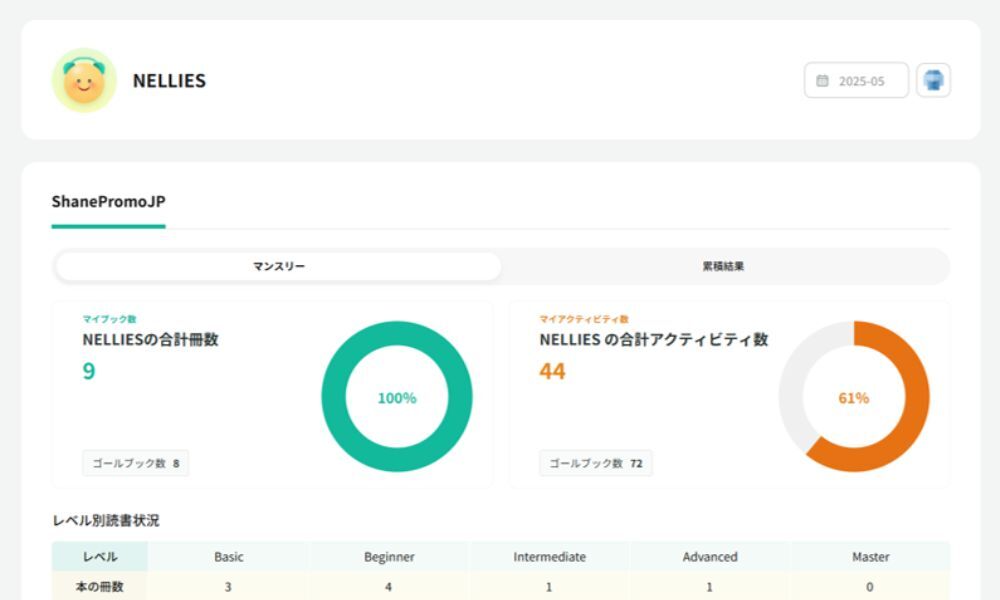Click the blue printer icon button
The width and height of the screenshot is (1000, 600).
click(x=933, y=81)
